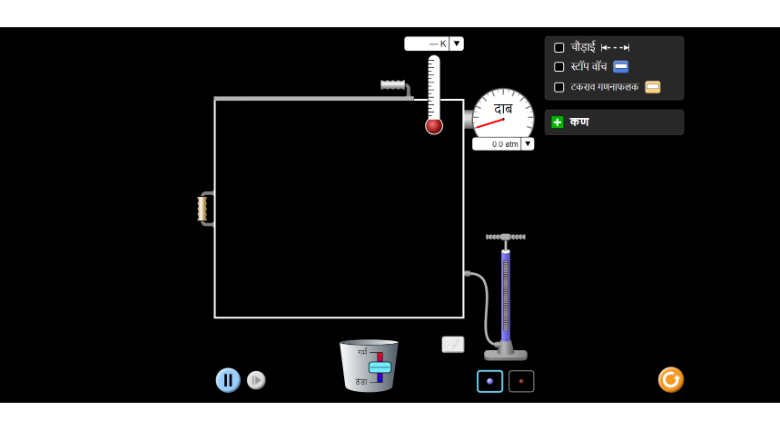Image resolution: width=780 pixels, height=430 pixels.
Task: Click the step-forward button
Action: click(256, 380)
